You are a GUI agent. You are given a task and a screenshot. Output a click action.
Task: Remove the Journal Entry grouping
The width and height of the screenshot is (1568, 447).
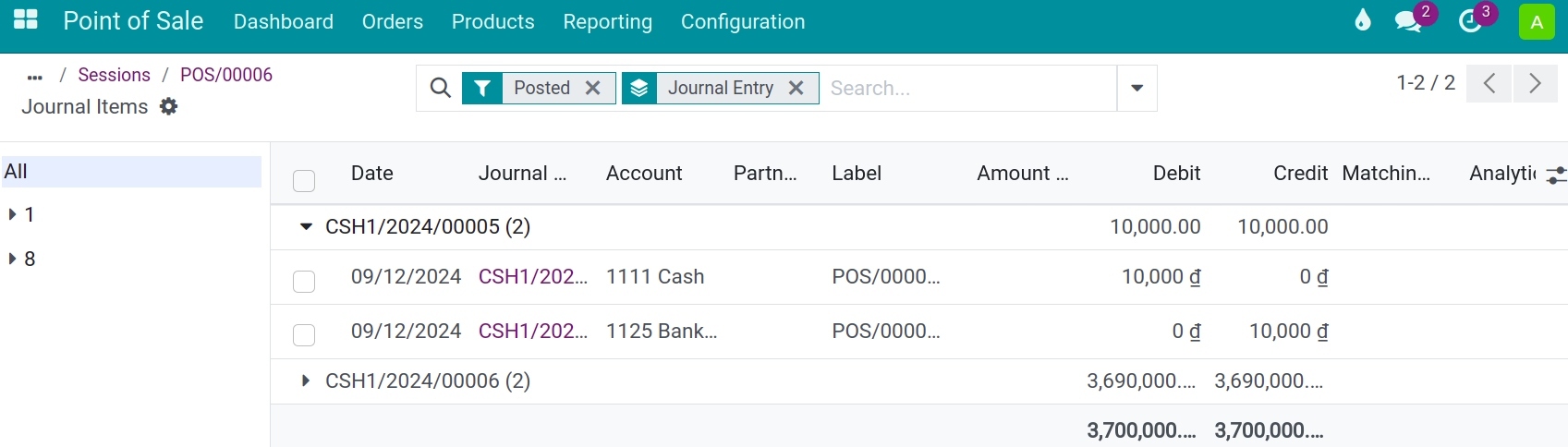pos(796,88)
